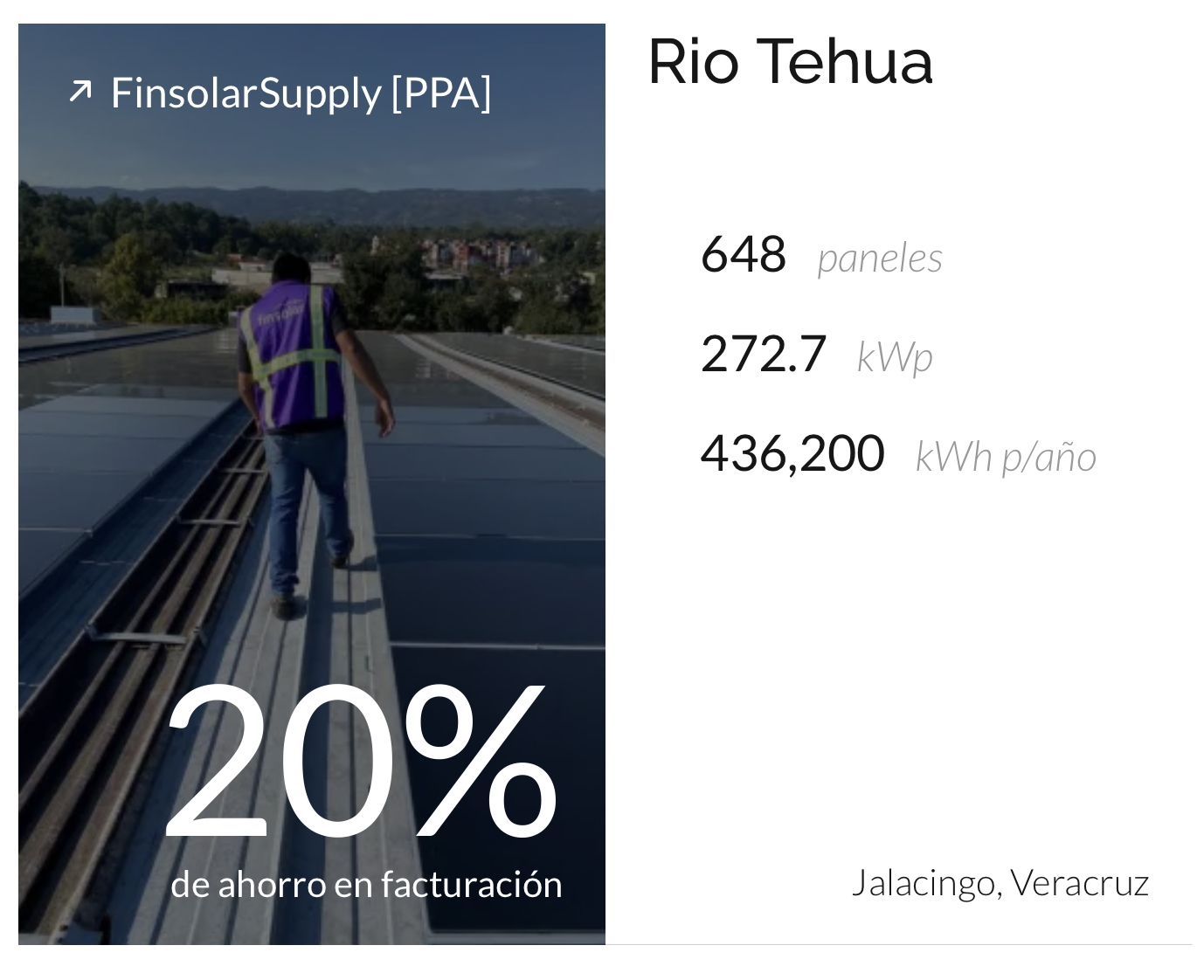Click the large 20% savings figure
The height and width of the screenshot is (980, 1204).
point(360,763)
